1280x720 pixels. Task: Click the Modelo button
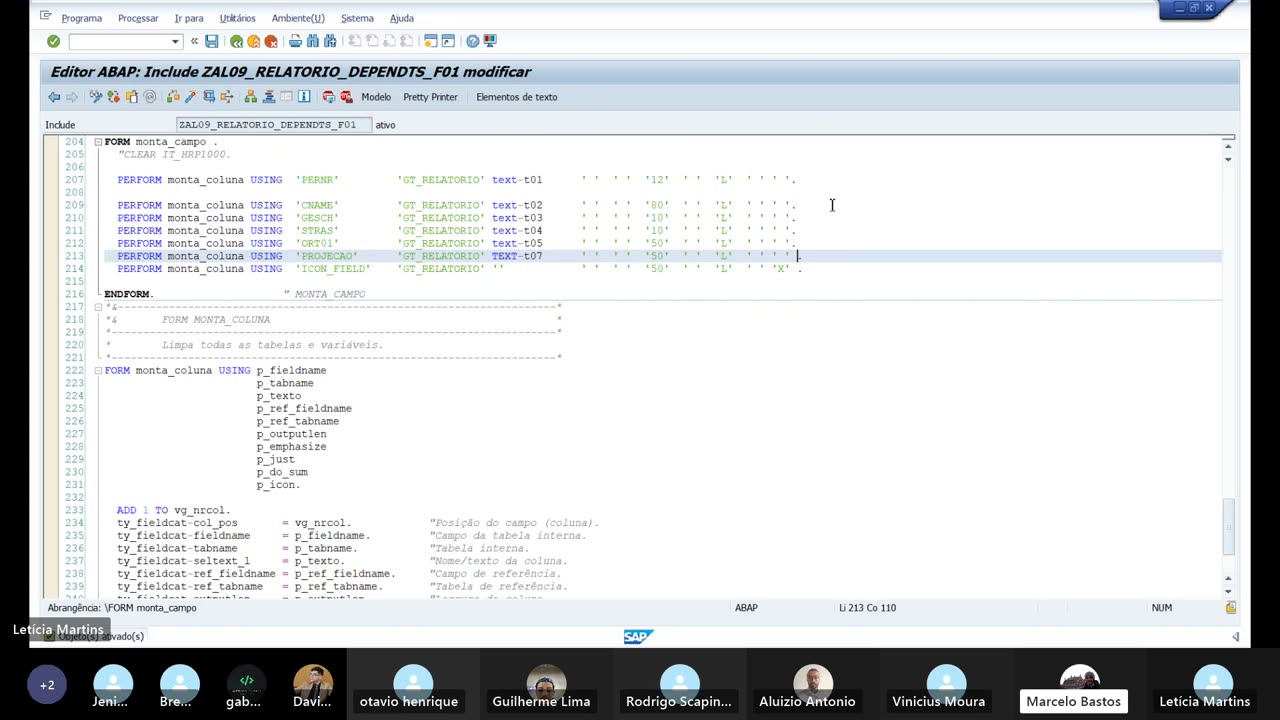[x=376, y=97]
